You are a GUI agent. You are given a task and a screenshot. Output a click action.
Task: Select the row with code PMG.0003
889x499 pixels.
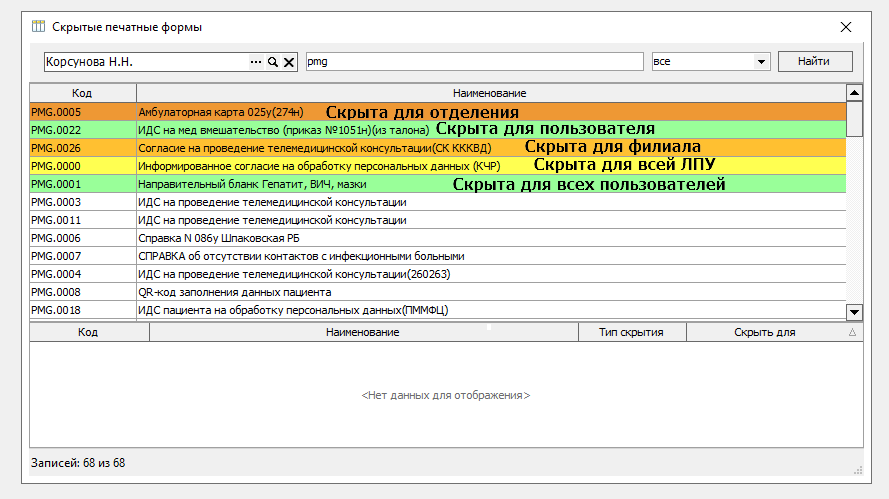438,202
